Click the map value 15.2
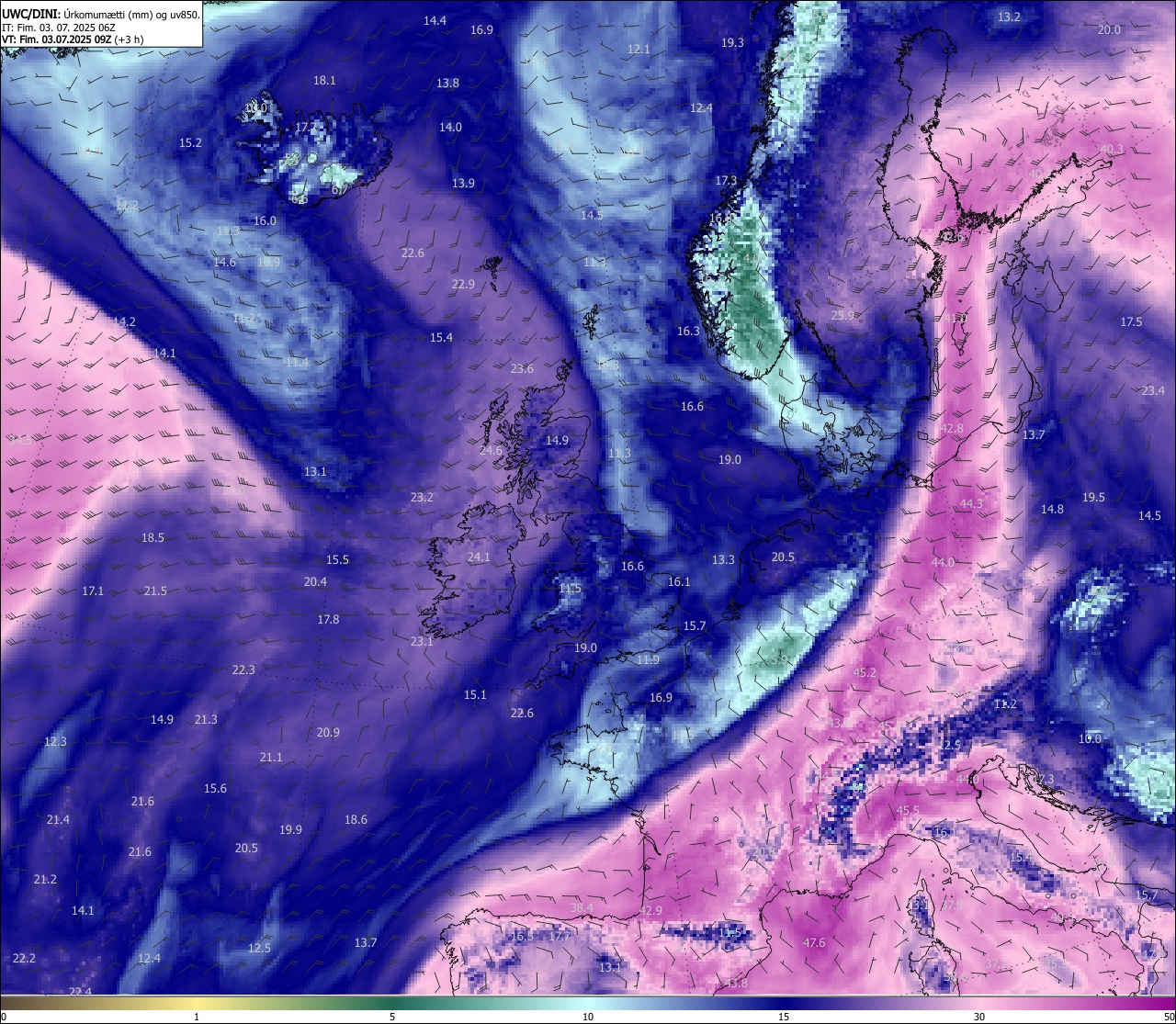This screenshot has width=1176, height=1024. point(190,142)
